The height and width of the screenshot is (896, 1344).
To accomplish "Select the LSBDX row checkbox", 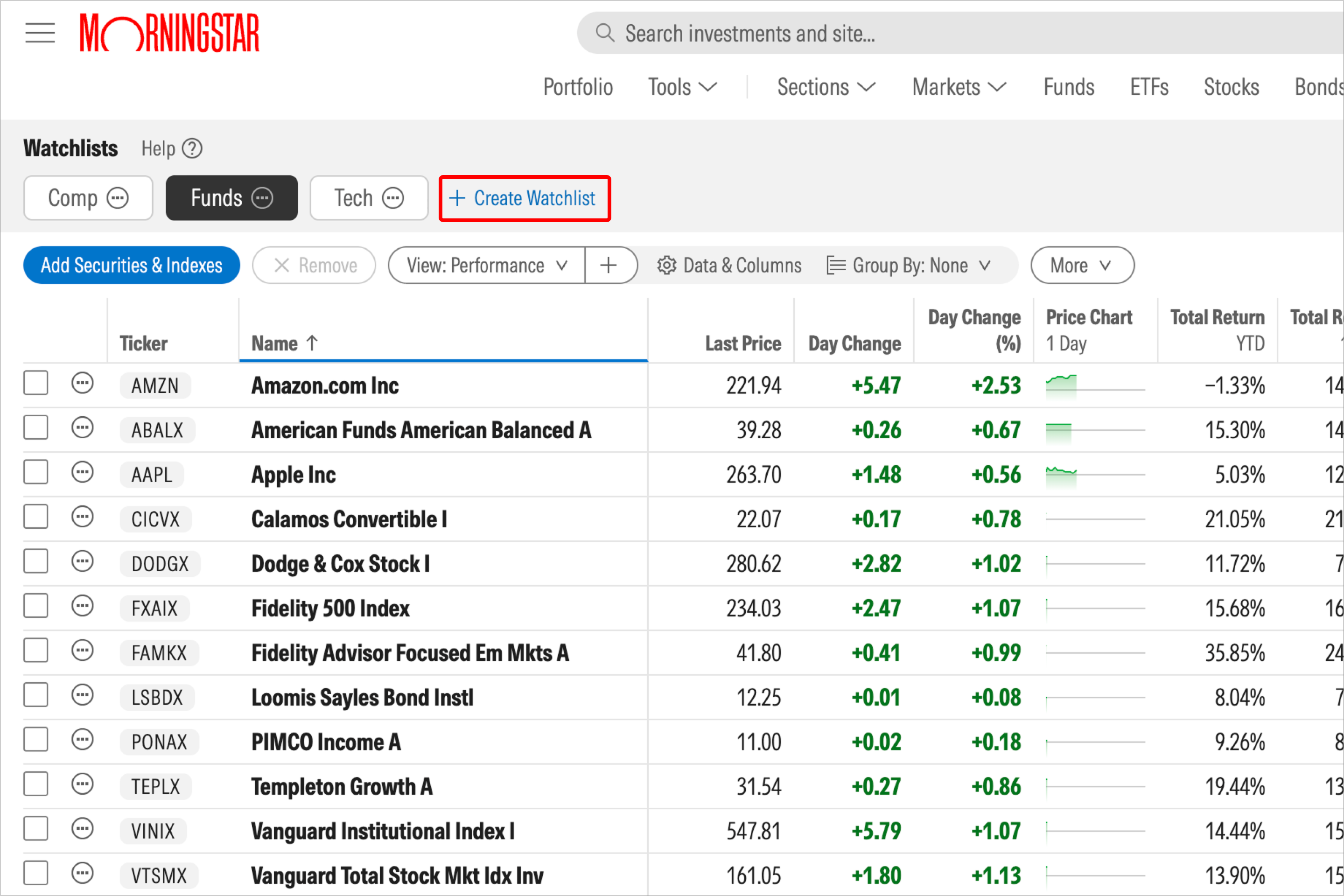I will 35,695.
